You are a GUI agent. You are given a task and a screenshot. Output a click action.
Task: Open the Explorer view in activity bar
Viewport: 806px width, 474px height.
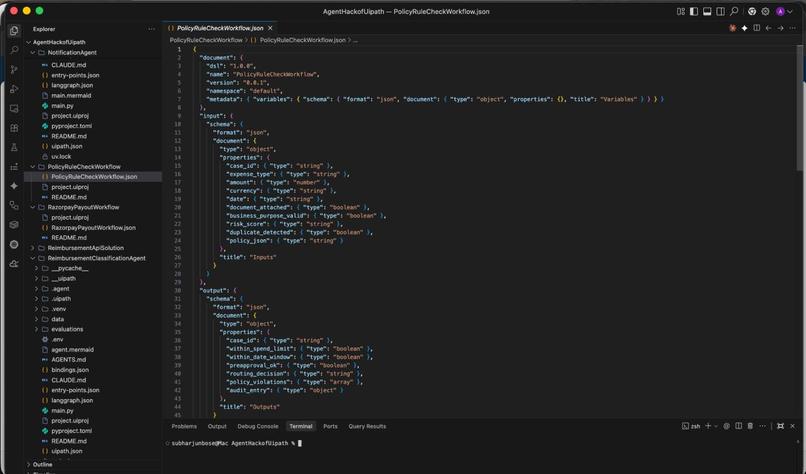click(x=14, y=31)
